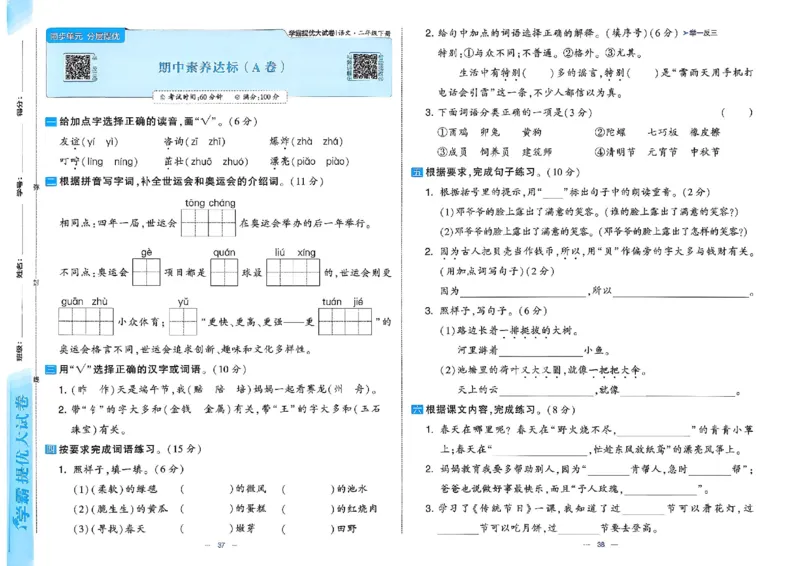Click the writing box under gè
Screen dimensions: 800x566
pos(146,272)
